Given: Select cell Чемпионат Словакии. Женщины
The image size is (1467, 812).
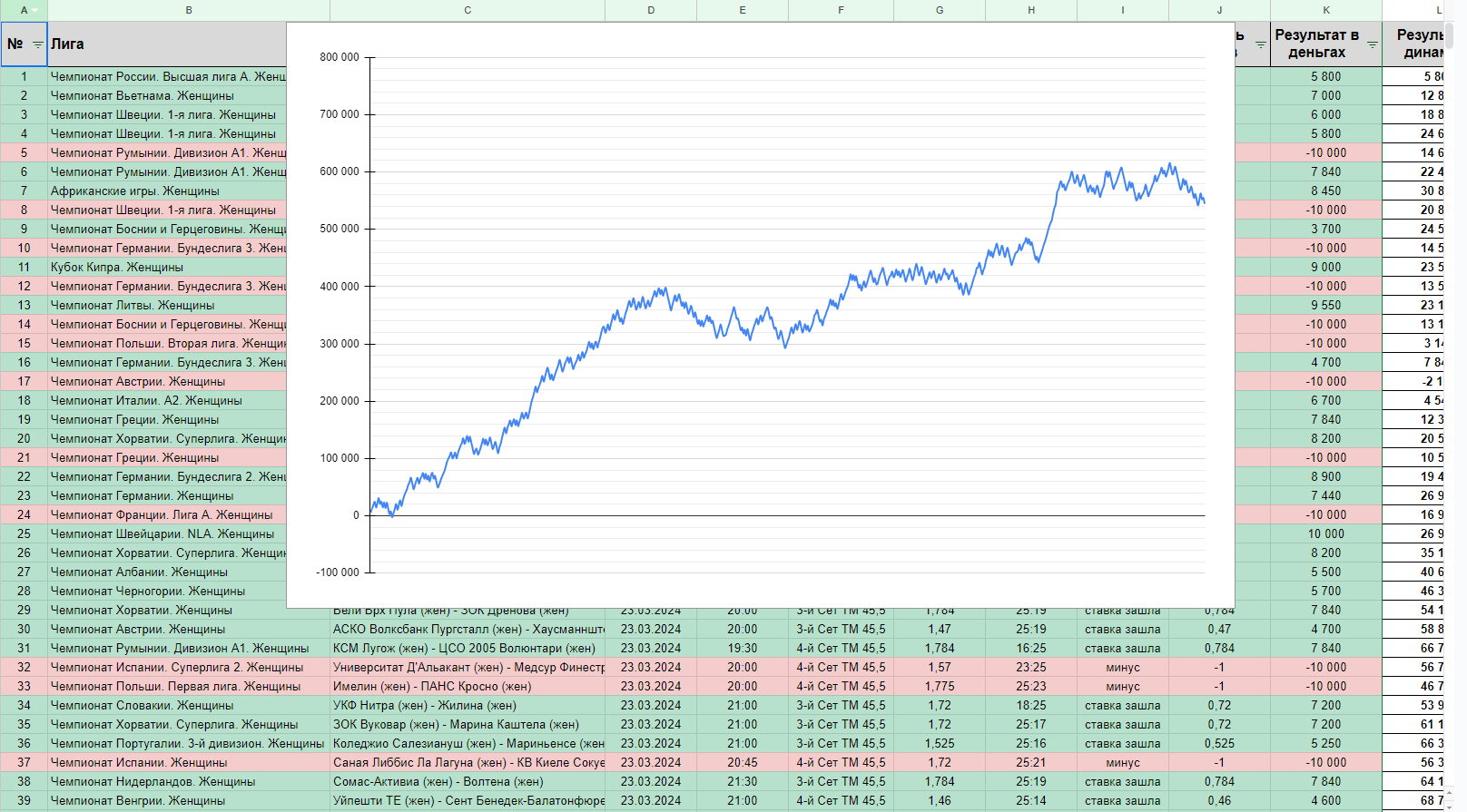Looking at the screenshot, I should click(189, 705).
